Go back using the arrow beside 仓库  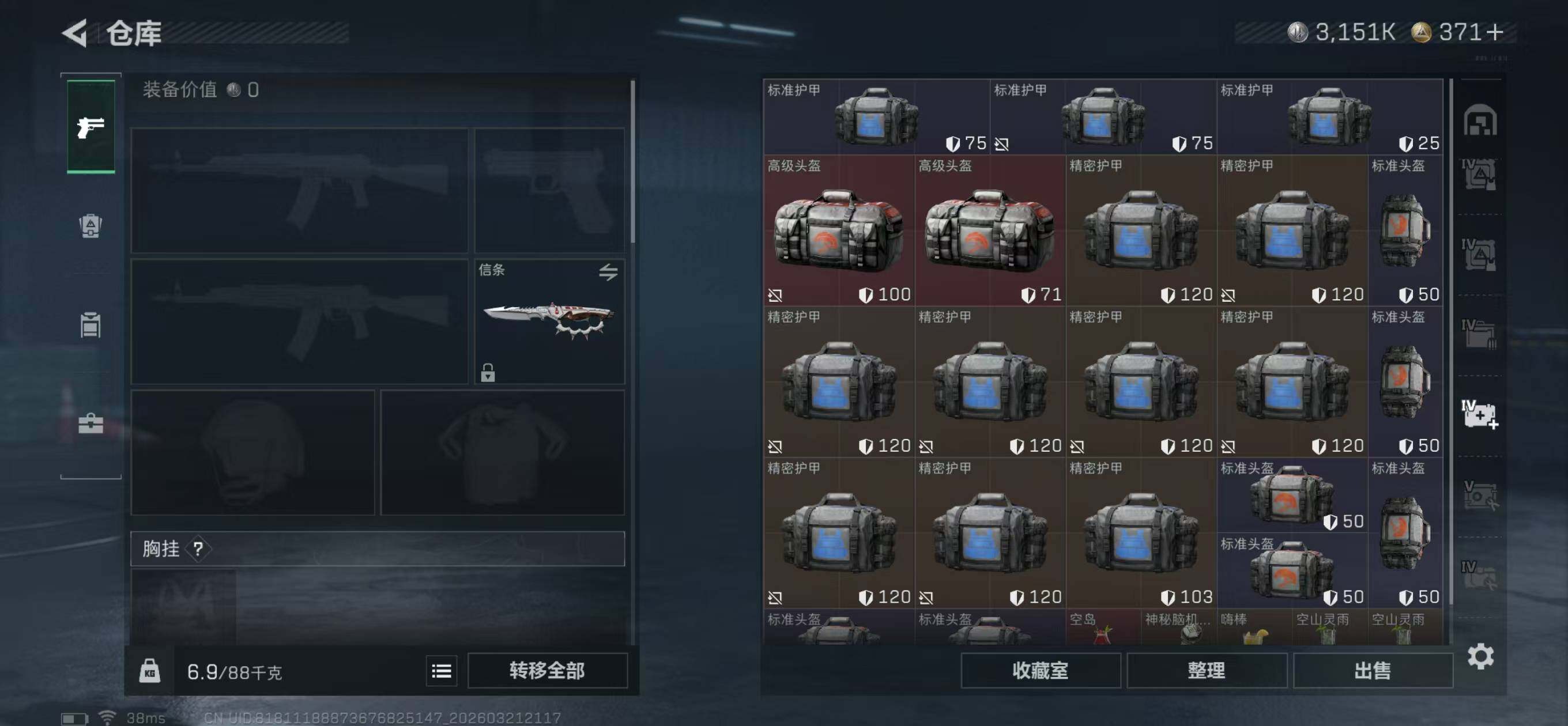pyautogui.click(x=75, y=32)
